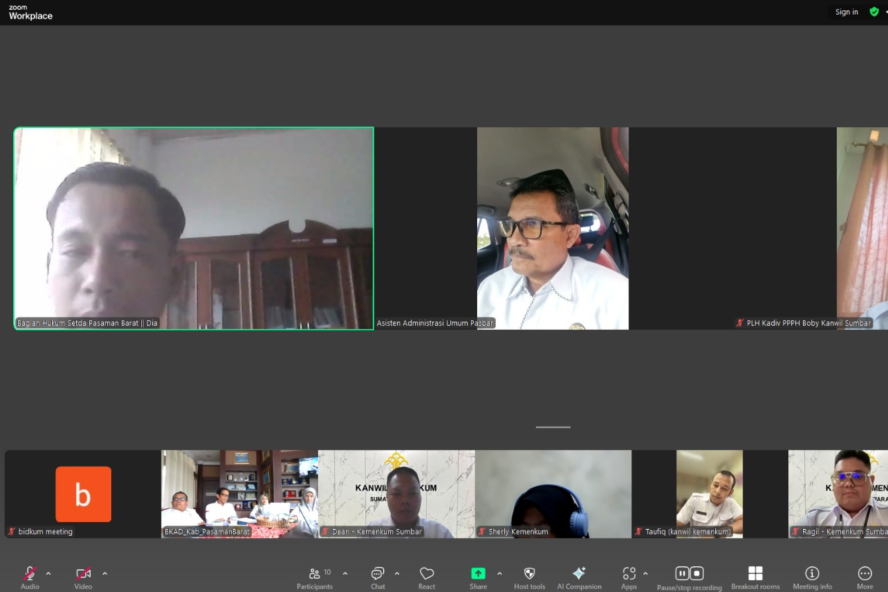Open the Chat panel
The height and width of the screenshot is (592, 888).
point(377,574)
